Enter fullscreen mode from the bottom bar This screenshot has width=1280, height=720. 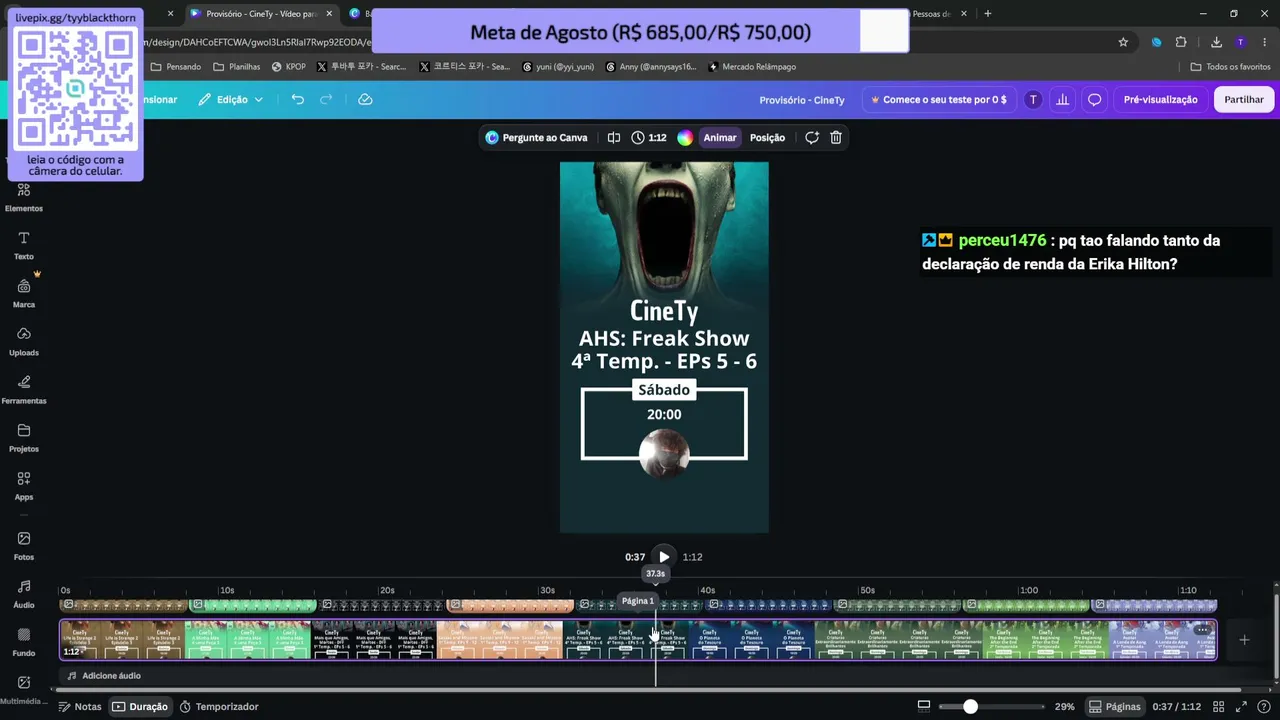(x=1239, y=706)
